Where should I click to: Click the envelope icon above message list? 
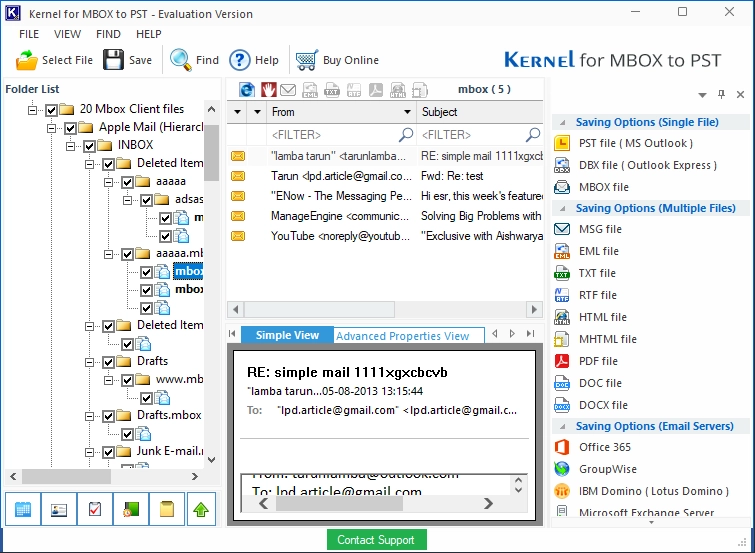tap(288, 90)
